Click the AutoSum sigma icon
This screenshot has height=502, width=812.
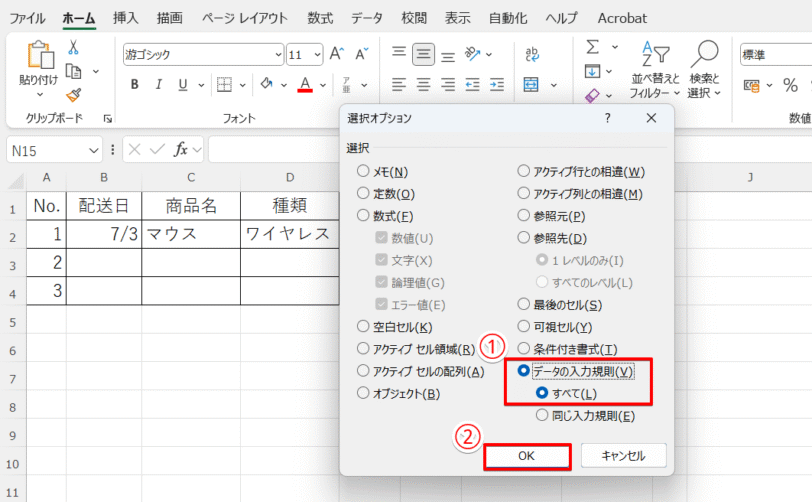click(x=593, y=47)
